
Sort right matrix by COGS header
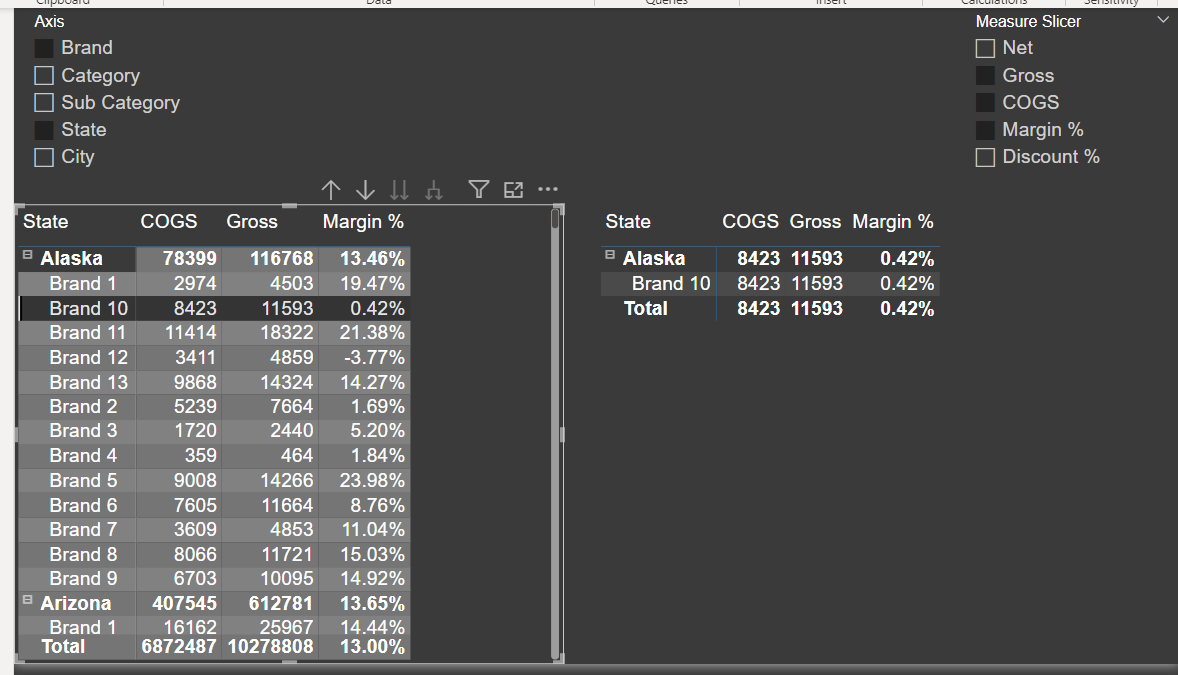pyautogui.click(x=751, y=222)
